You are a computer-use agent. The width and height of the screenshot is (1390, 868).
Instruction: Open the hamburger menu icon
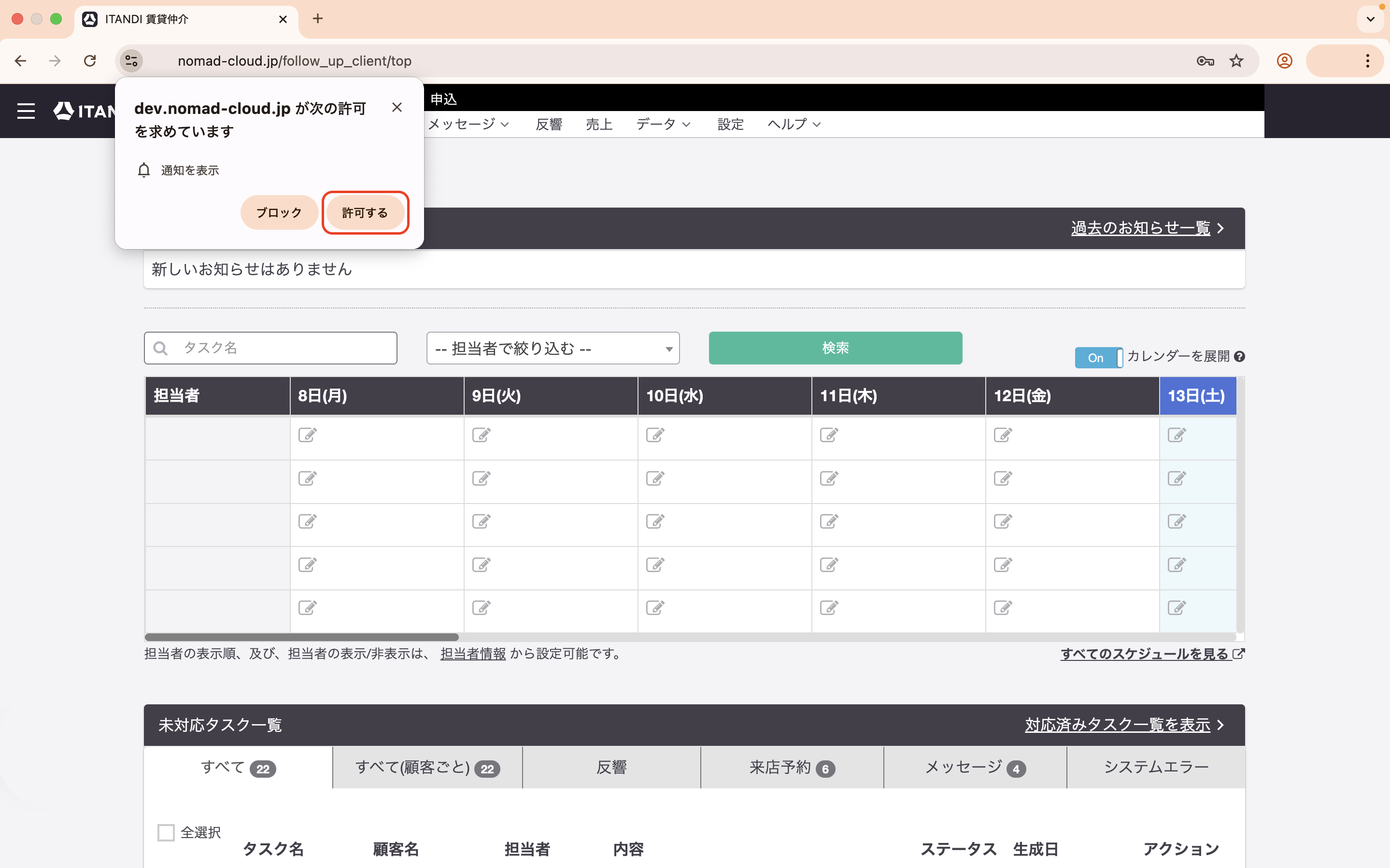coord(26,111)
